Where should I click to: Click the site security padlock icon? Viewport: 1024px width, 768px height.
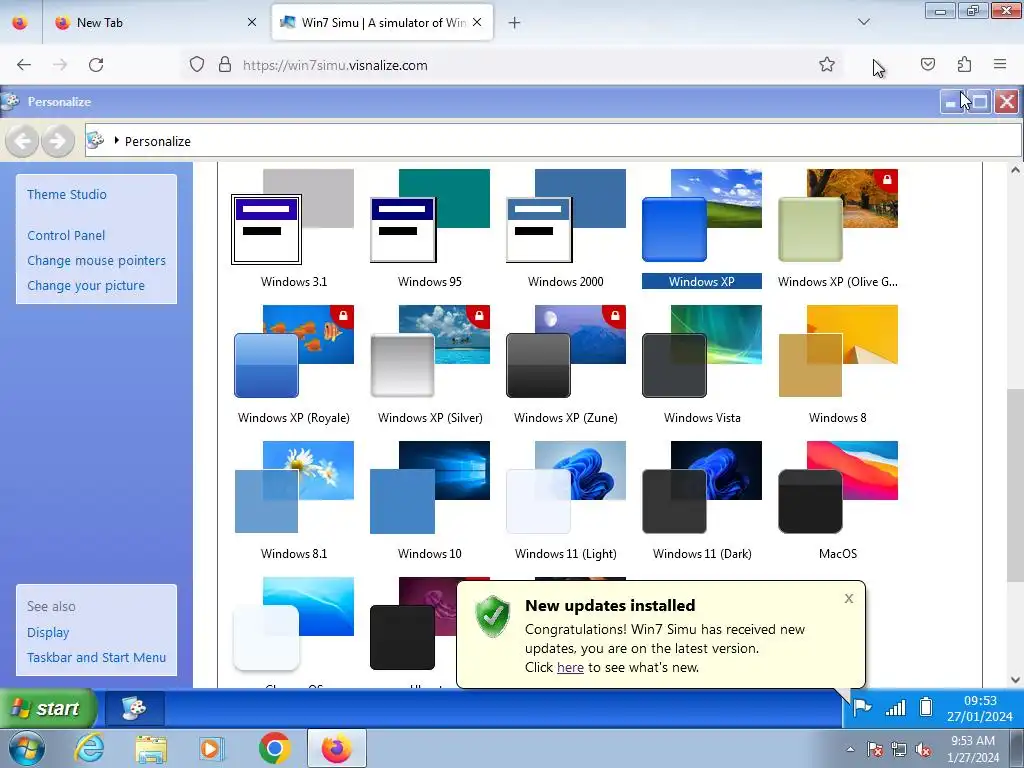[x=225, y=65]
